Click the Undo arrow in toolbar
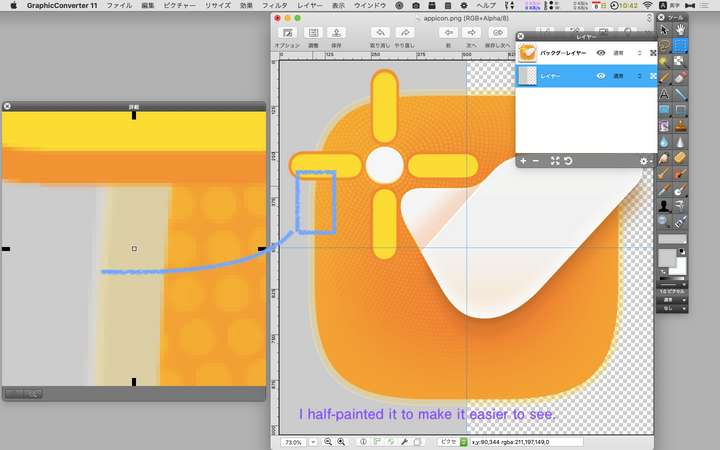The image size is (720, 450). point(380,33)
